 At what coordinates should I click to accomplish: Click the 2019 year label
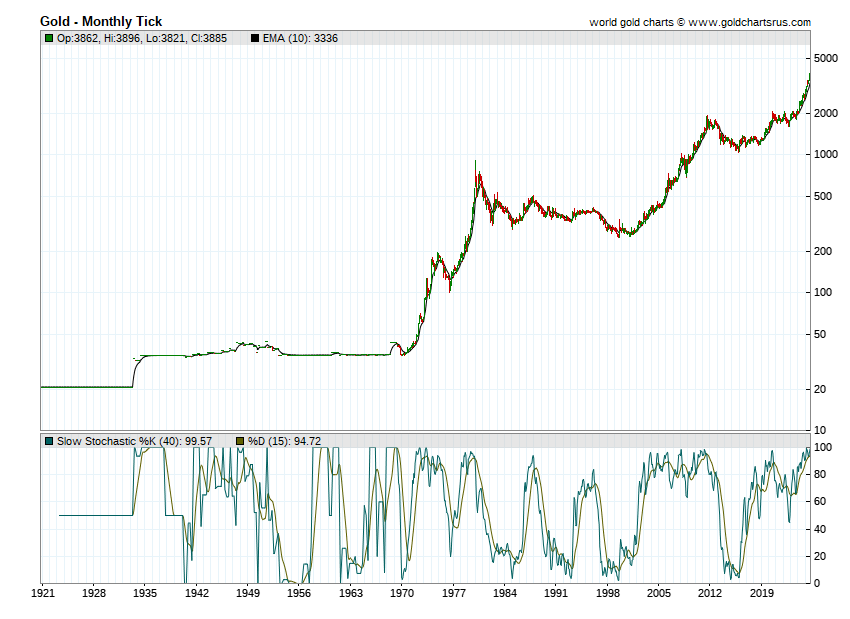tap(762, 593)
